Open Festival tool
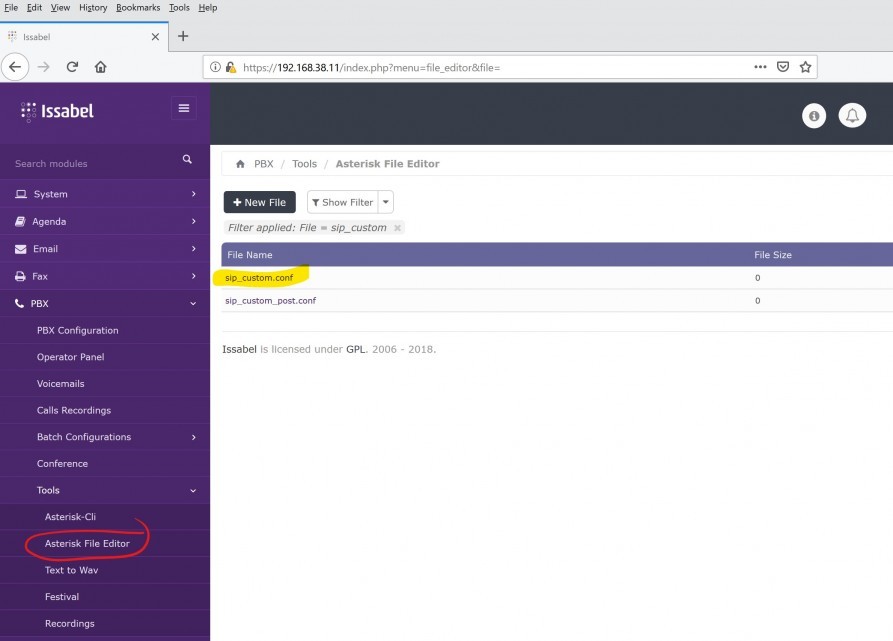 (62, 597)
